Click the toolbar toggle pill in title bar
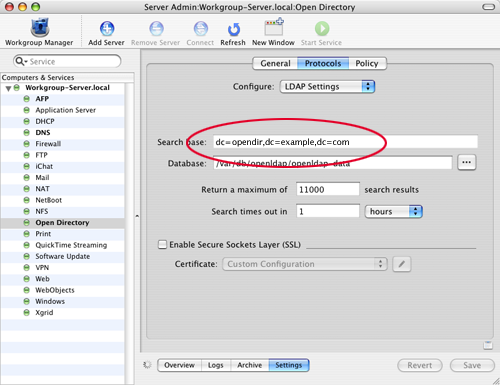This screenshot has height=385, width=500. click(488, 7)
